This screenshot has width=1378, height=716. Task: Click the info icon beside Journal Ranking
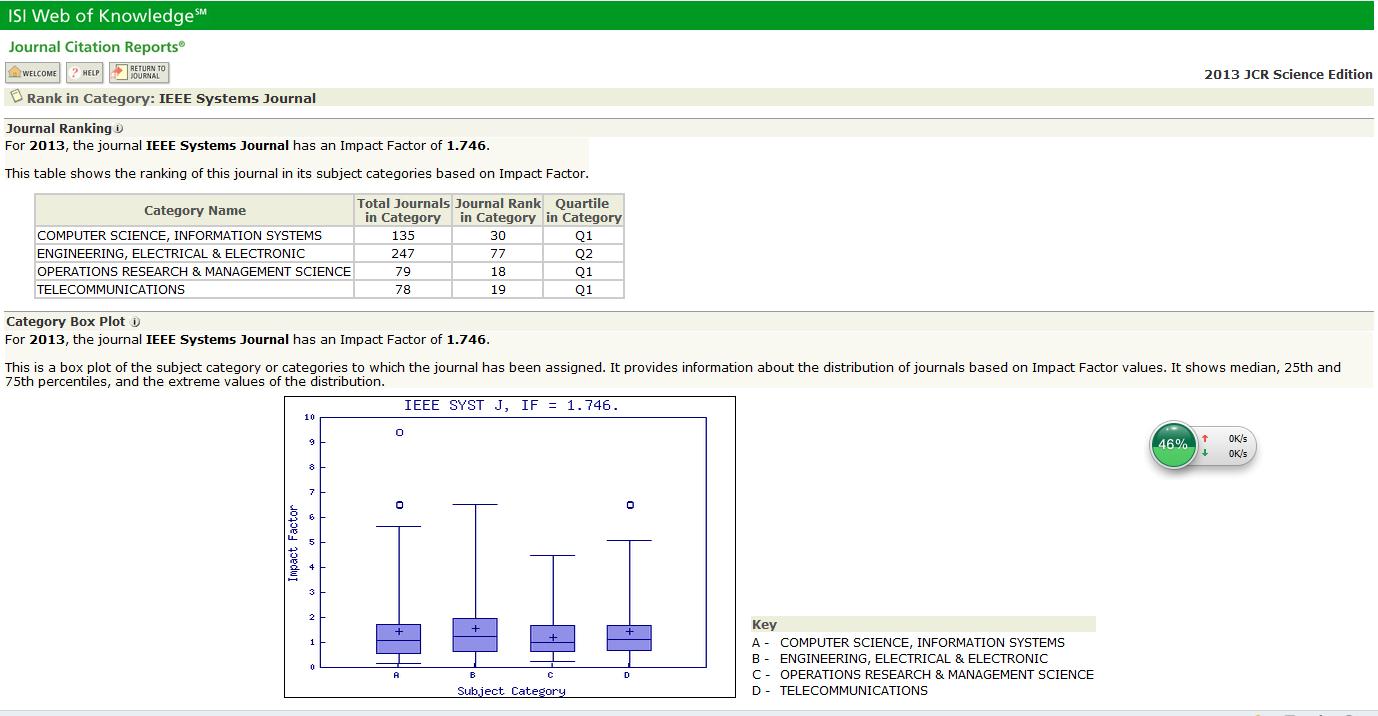[x=119, y=129]
